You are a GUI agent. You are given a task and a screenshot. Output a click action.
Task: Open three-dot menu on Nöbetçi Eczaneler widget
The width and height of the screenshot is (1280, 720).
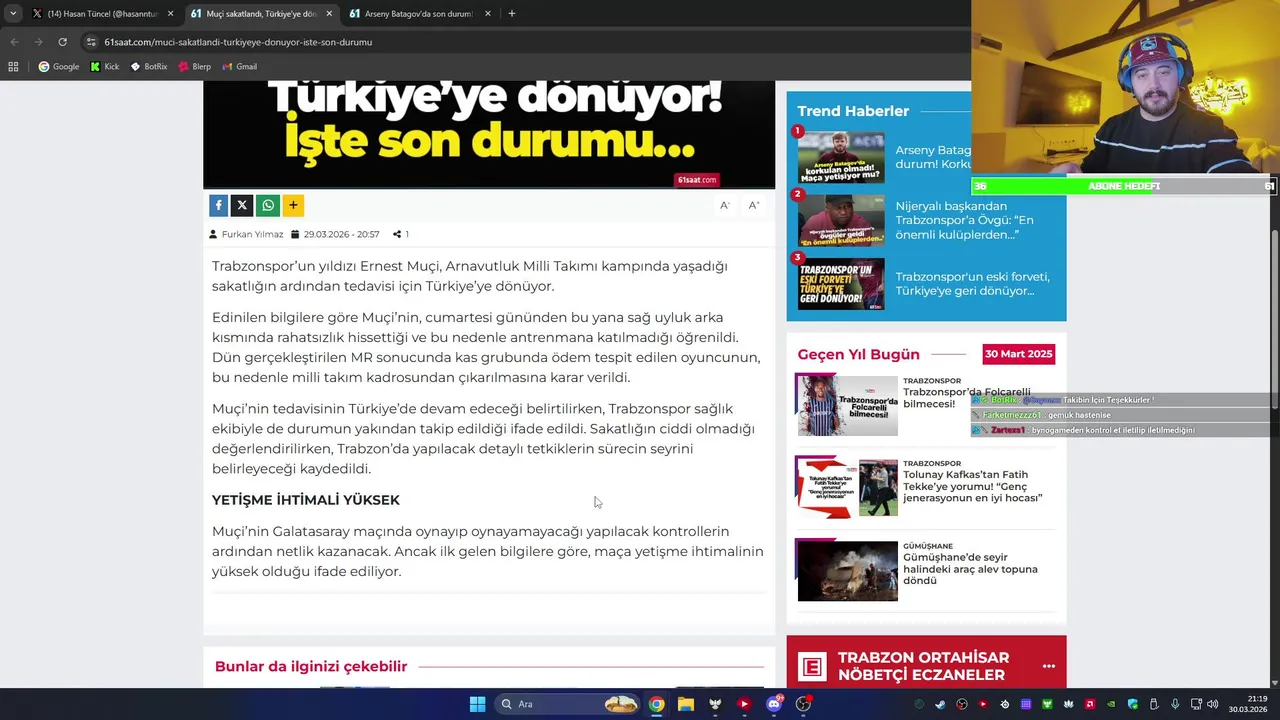click(x=1048, y=666)
